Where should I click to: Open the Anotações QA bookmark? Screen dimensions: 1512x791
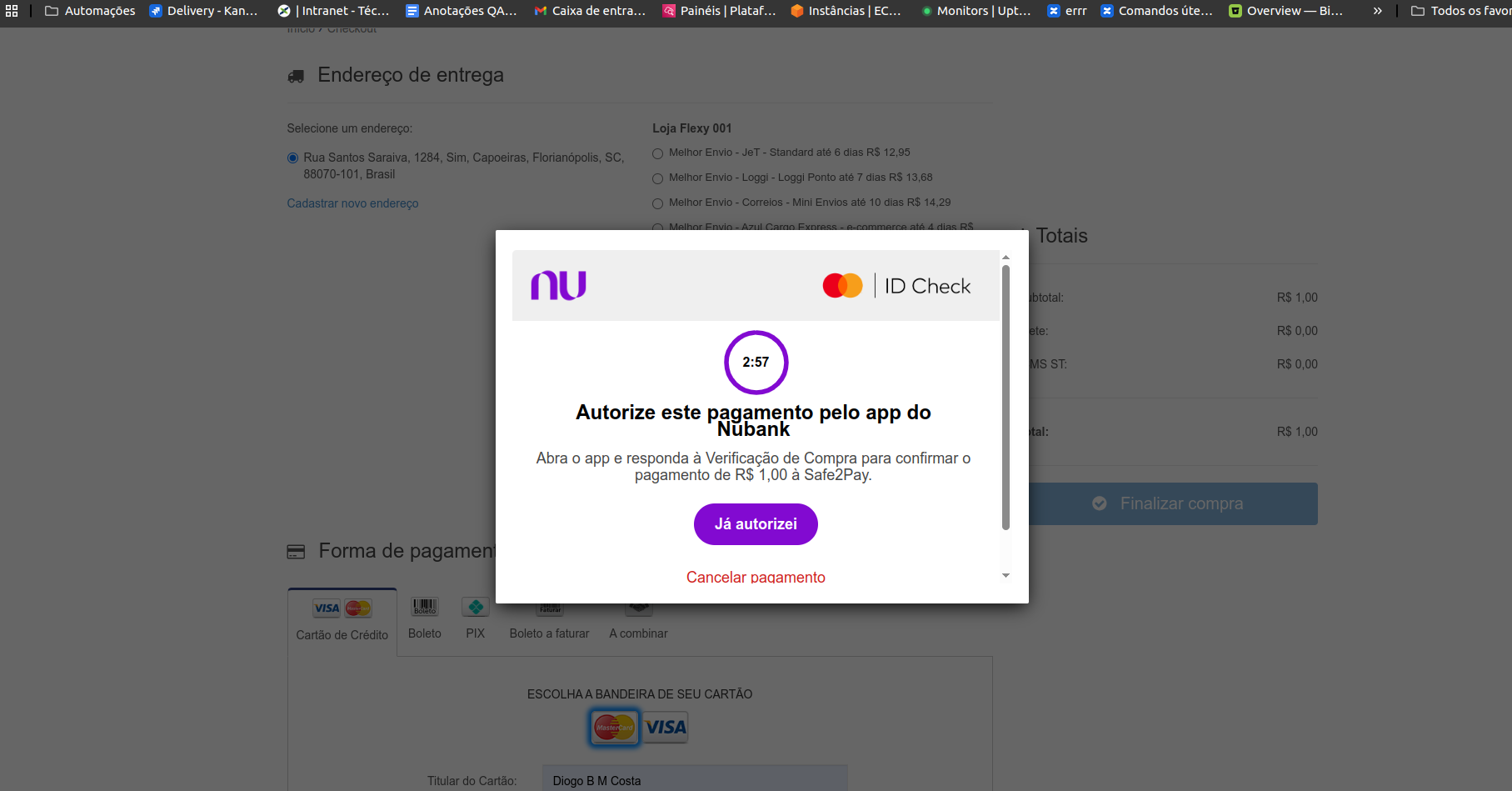(x=462, y=11)
